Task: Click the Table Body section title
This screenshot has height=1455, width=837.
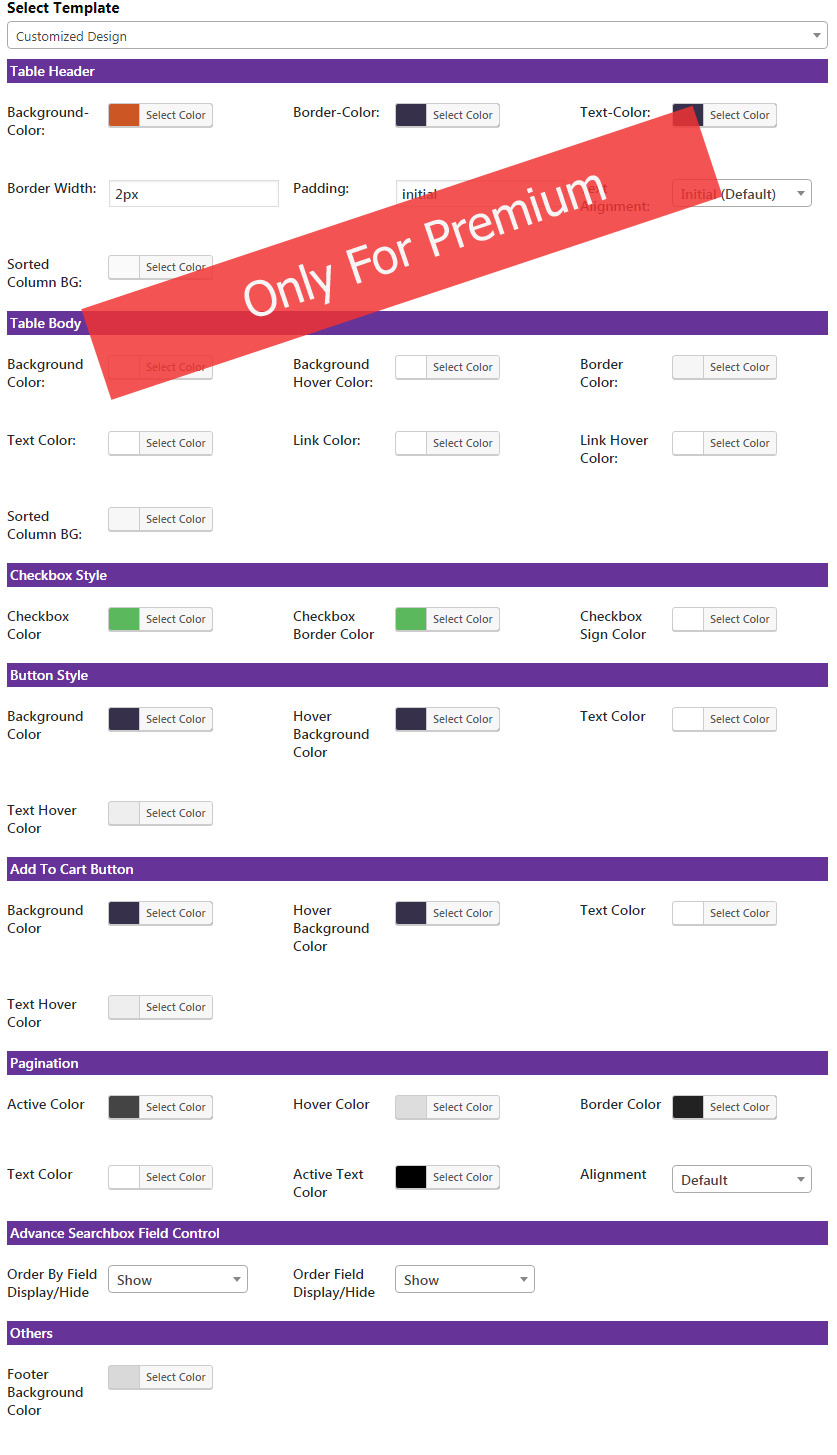Action: click(x=46, y=323)
